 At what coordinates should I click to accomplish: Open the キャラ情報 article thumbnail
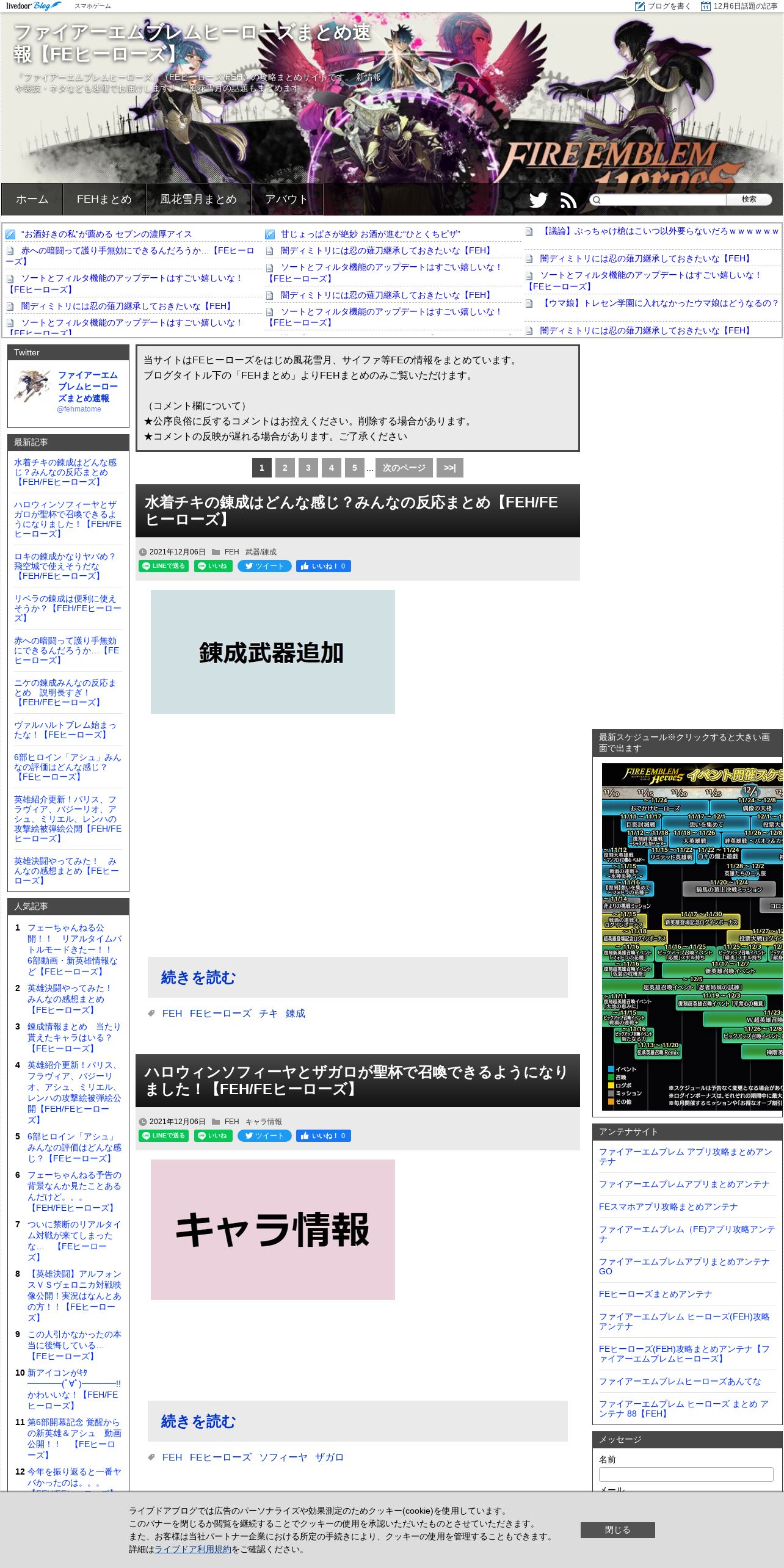pyautogui.click(x=273, y=1230)
